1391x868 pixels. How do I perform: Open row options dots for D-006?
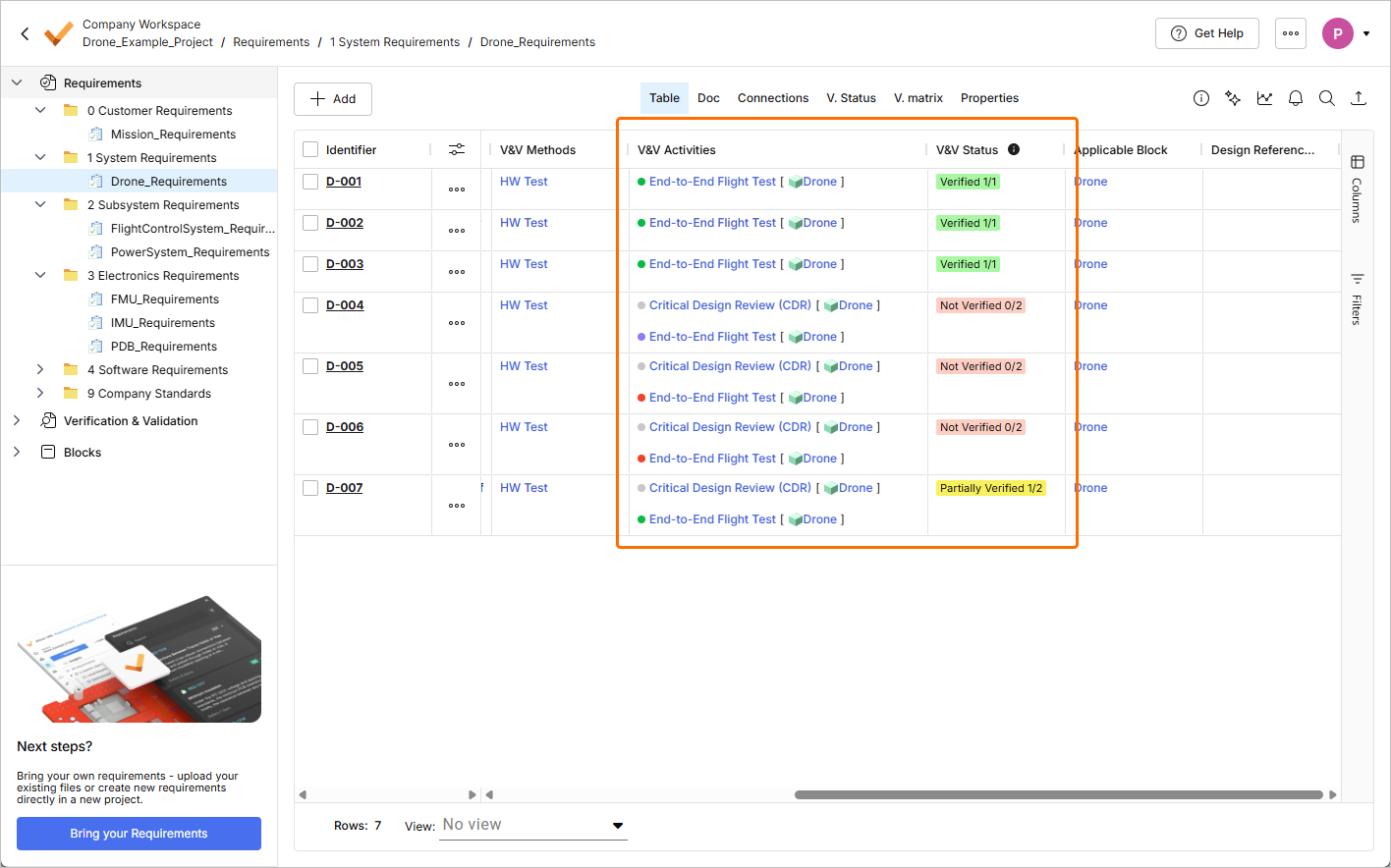point(457,445)
